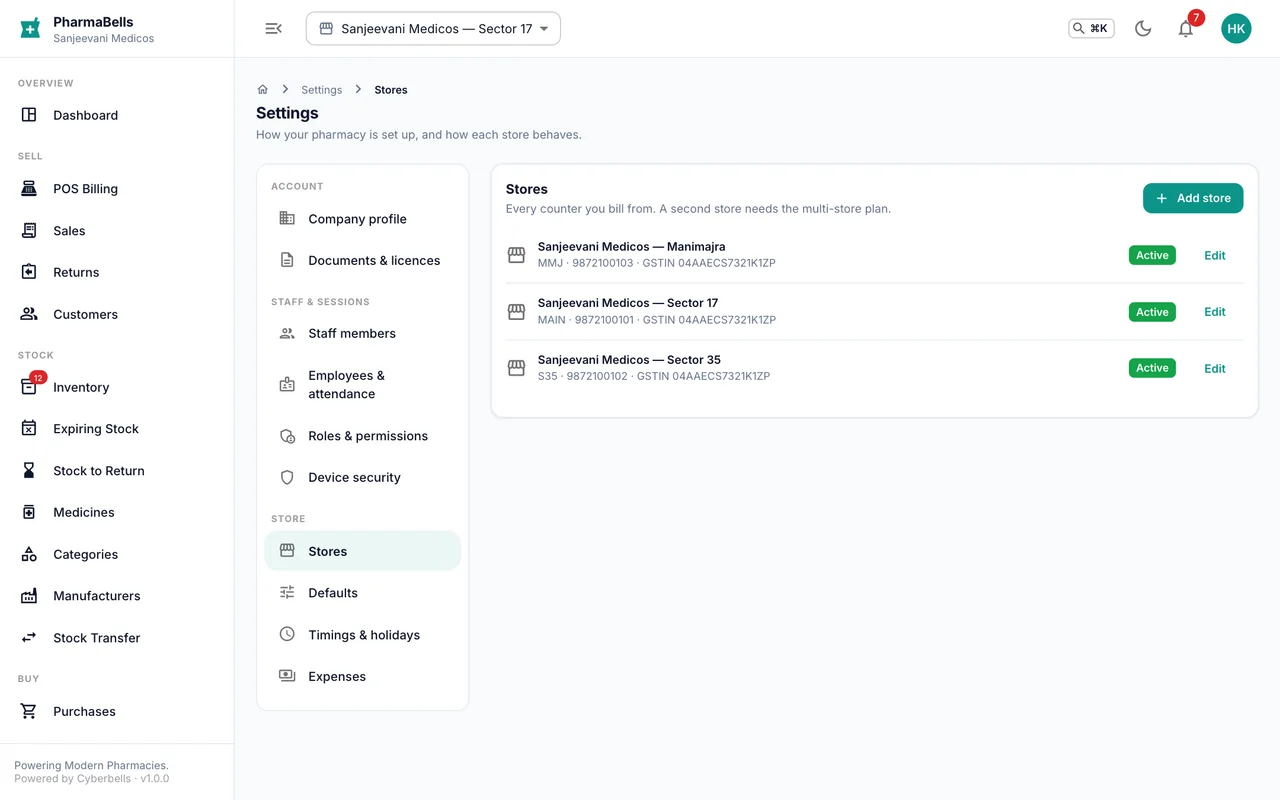The image size is (1280, 800).
Task: Click the Sanjeevani Medicos — Sector 35 store name
Action: point(629,360)
